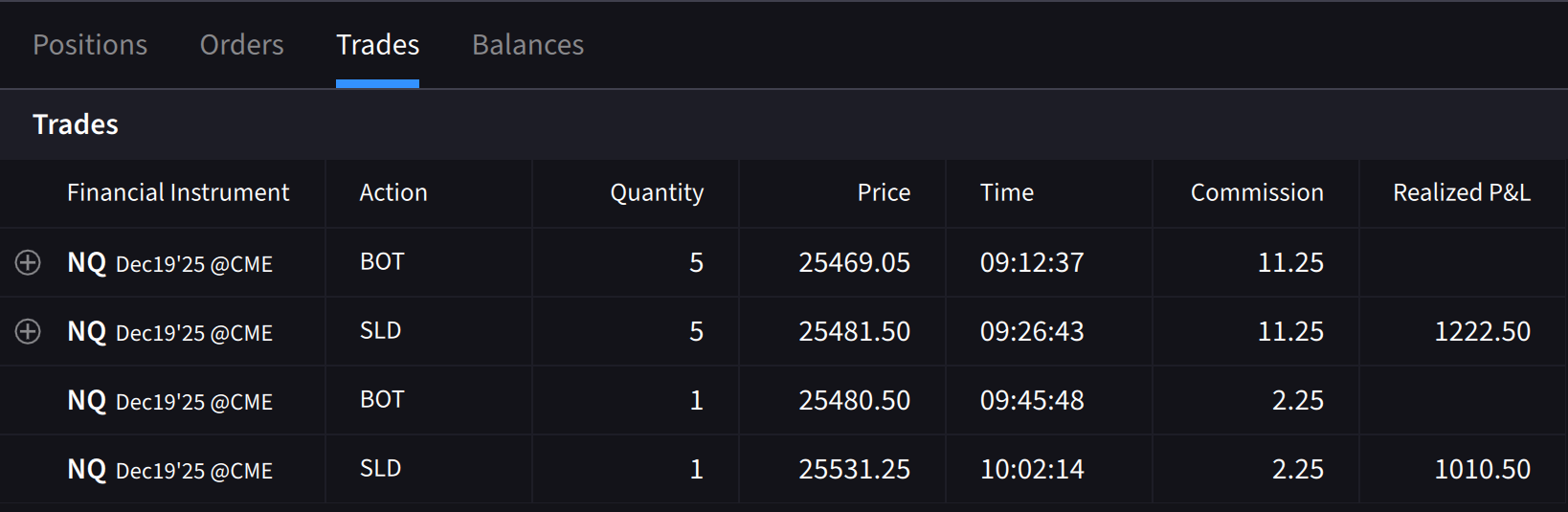Sort by Financial Instrument column header
The height and width of the screenshot is (512, 1568).
[178, 192]
